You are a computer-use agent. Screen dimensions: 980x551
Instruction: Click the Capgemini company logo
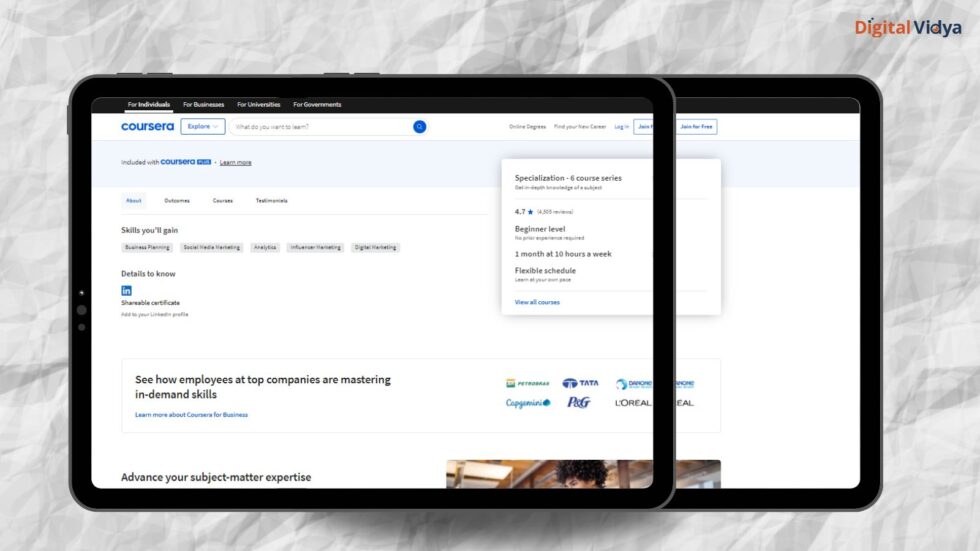point(528,403)
